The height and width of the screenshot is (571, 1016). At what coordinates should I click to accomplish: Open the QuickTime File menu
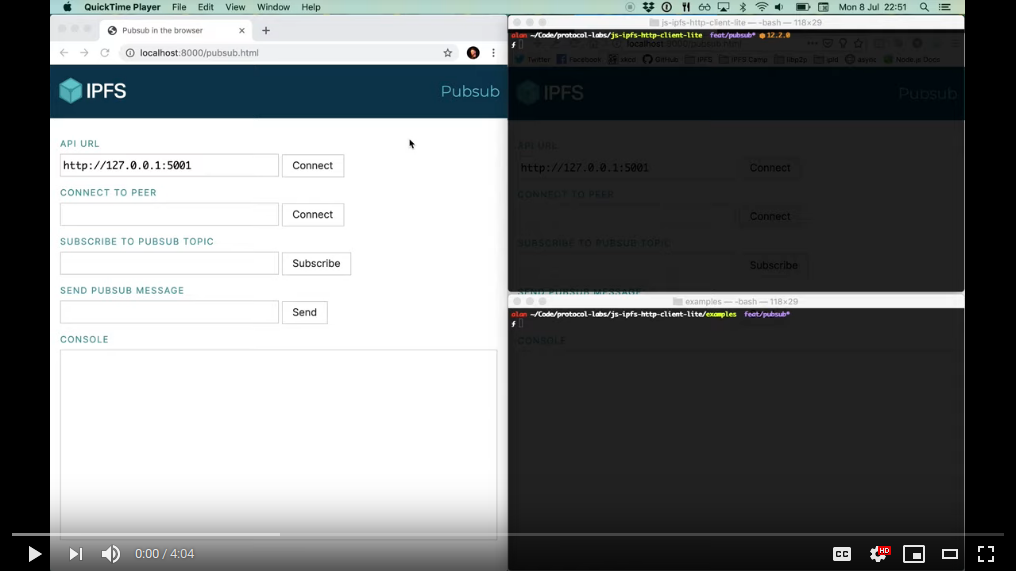pyautogui.click(x=179, y=7)
